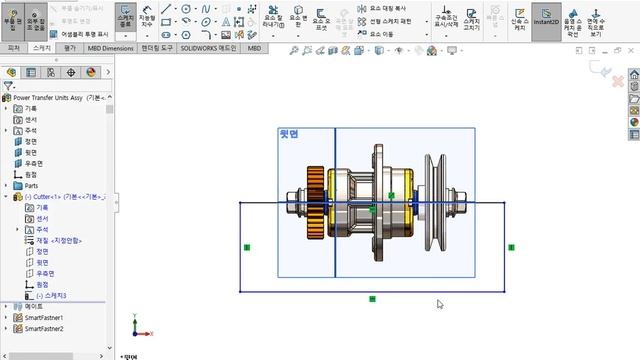This screenshot has width=640, height=360.
Task: Open File Explorer folder in task pane
Action: 634,98
